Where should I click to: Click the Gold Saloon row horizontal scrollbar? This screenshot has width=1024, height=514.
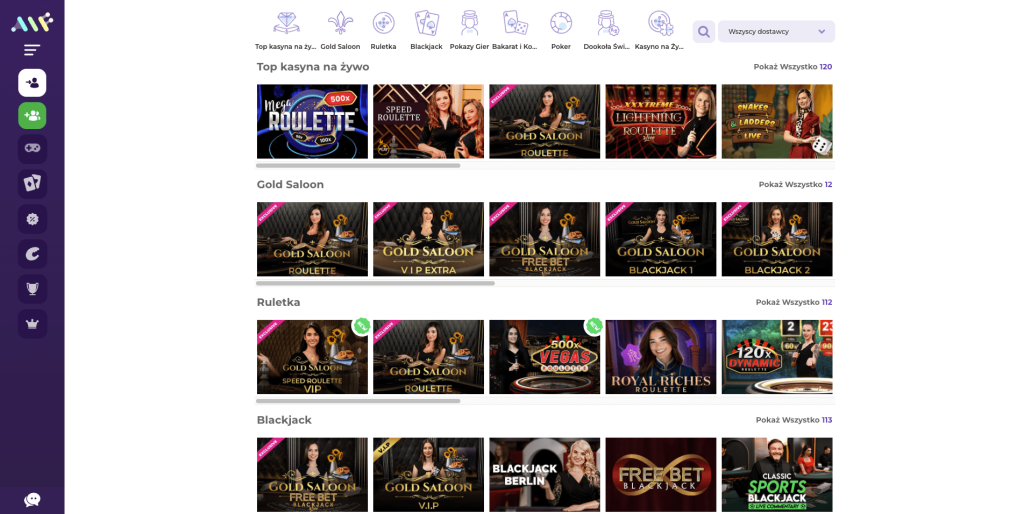[375, 283]
